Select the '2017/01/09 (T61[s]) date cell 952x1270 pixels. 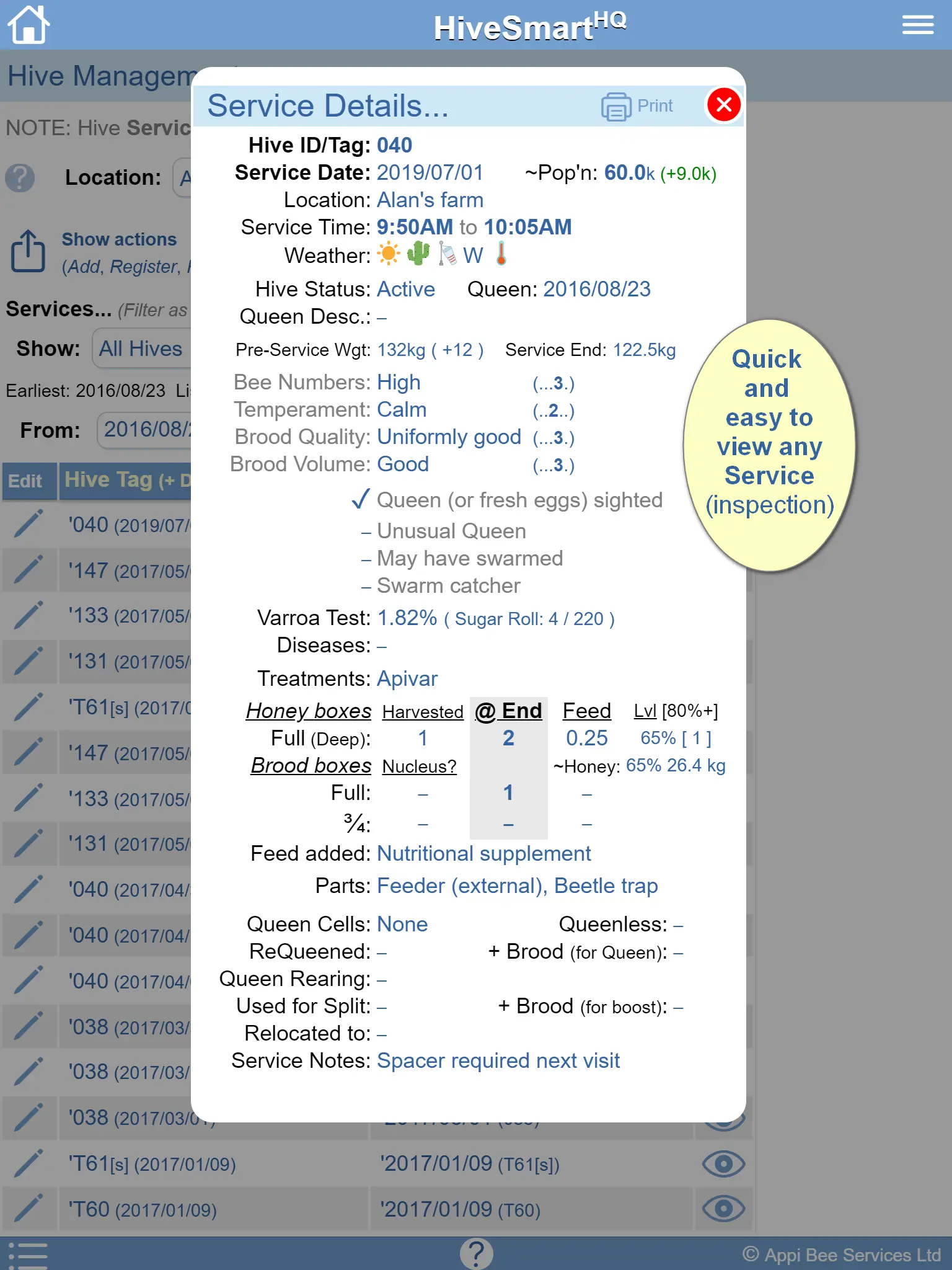click(470, 1164)
